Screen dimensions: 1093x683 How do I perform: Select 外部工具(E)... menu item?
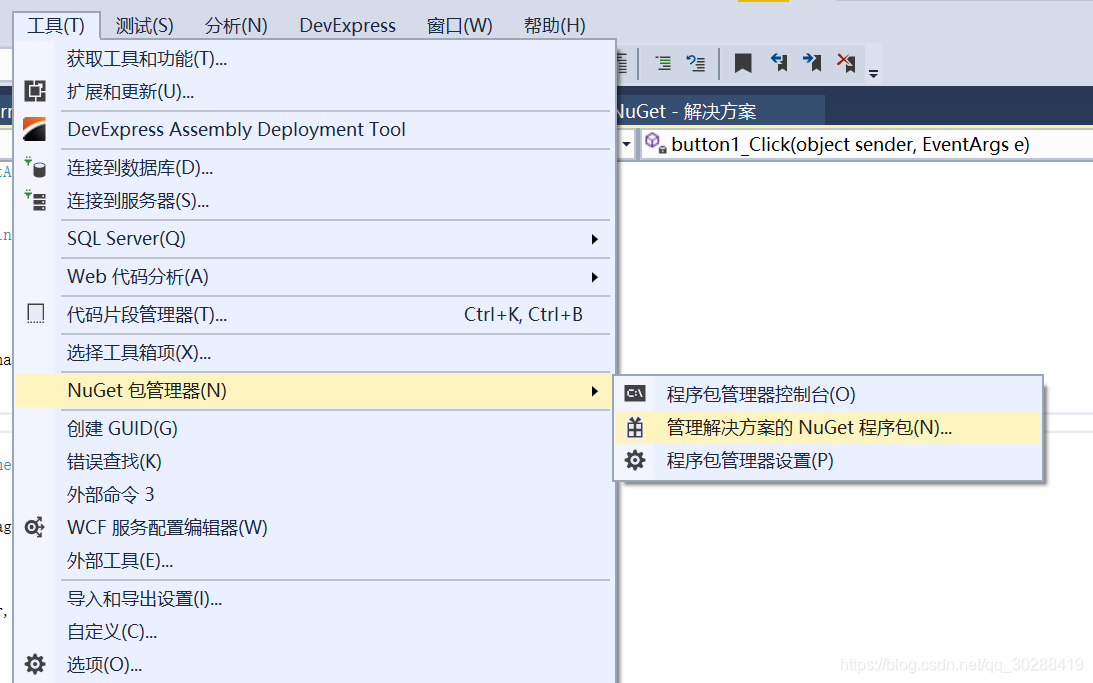click(314, 561)
